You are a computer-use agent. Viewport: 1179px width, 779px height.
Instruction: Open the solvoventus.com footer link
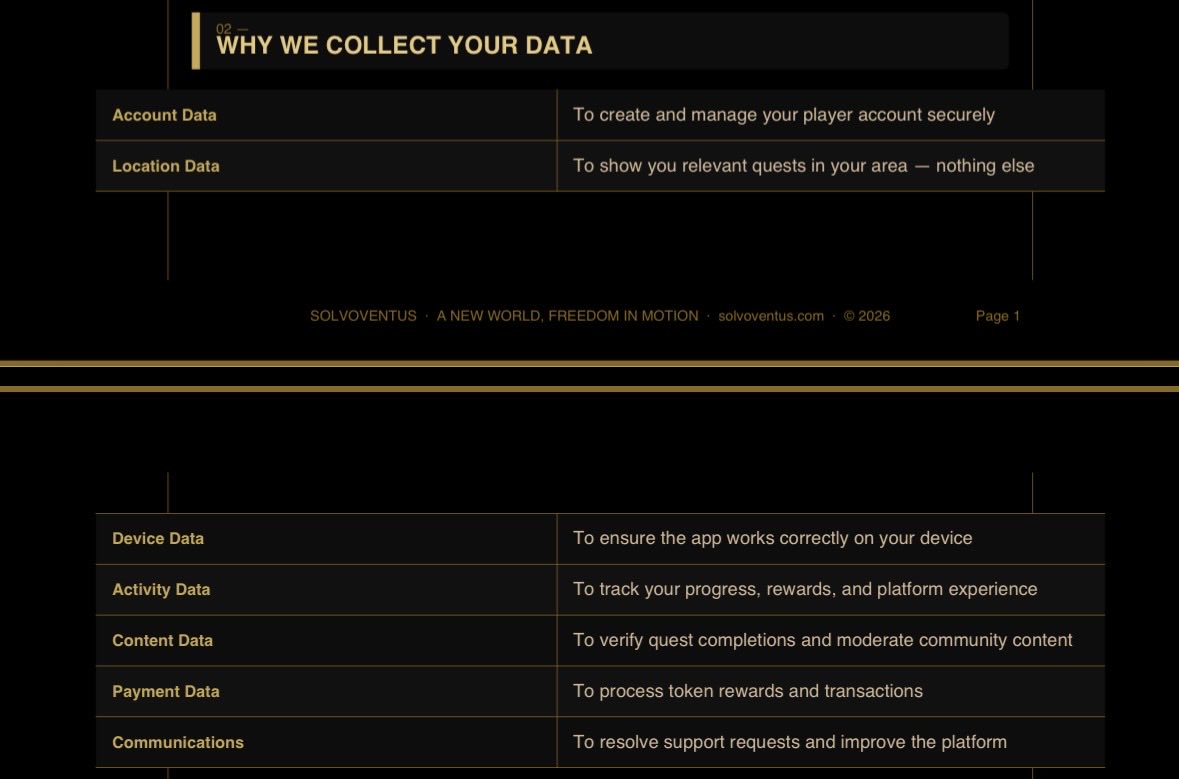(x=771, y=316)
